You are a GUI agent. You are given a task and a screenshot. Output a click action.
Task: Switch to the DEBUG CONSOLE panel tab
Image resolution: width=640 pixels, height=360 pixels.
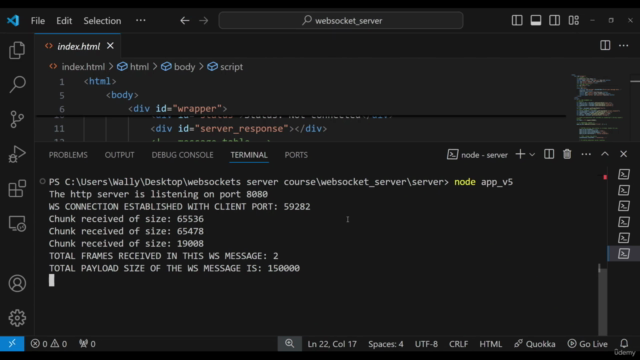182,155
